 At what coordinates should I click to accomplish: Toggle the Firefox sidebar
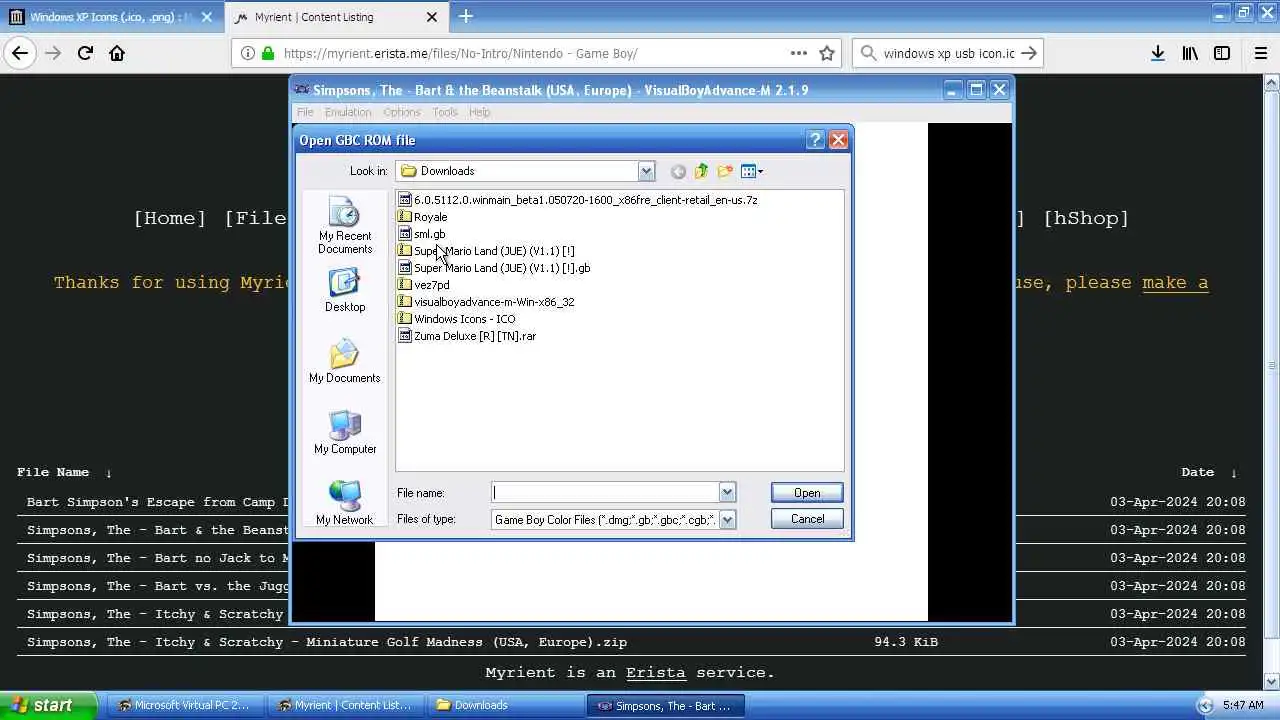click(x=1222, y=54)
